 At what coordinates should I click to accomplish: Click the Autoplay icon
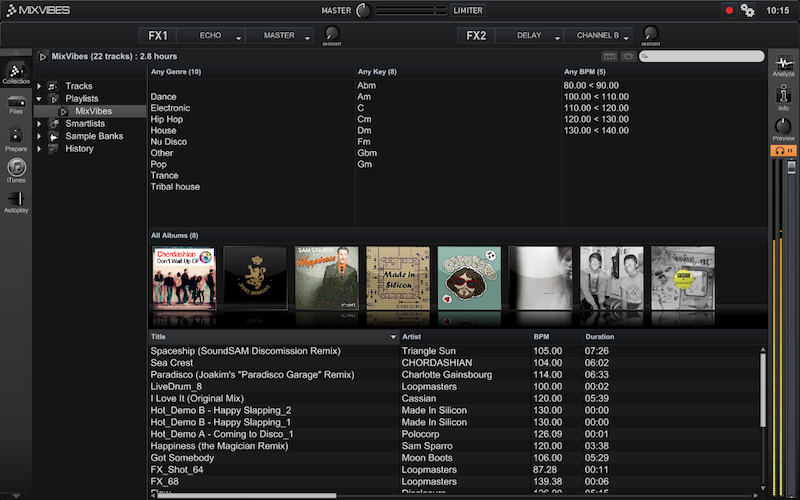(x=15, y=202)
